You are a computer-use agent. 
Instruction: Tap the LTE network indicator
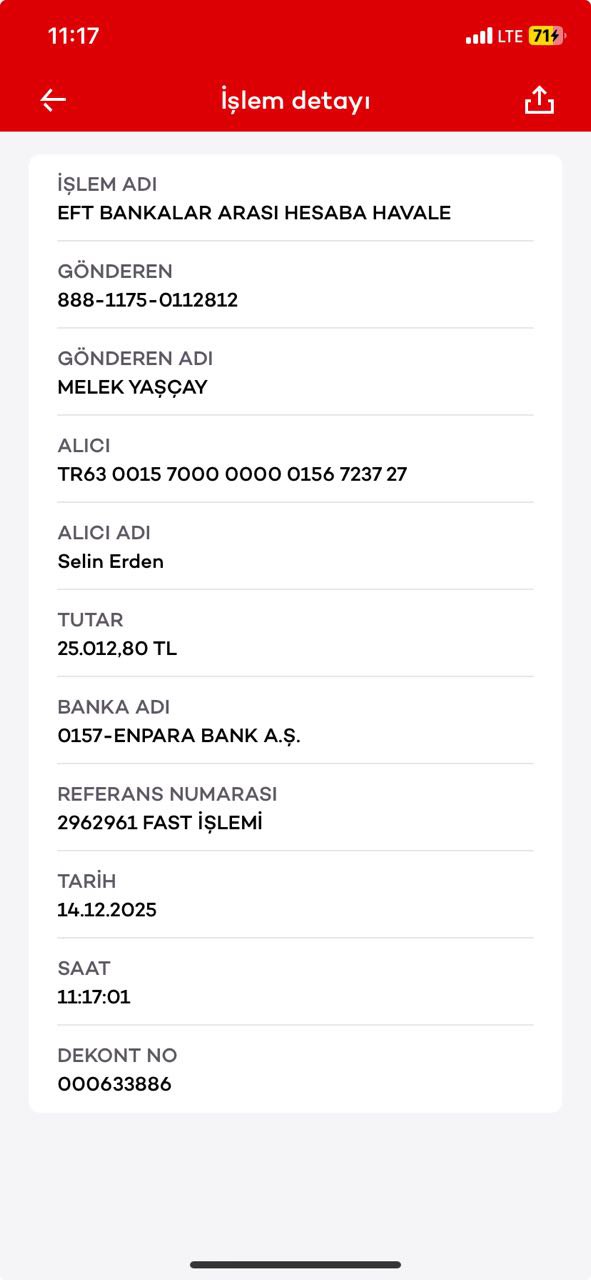pyautogui.click(x=510, y=36)
